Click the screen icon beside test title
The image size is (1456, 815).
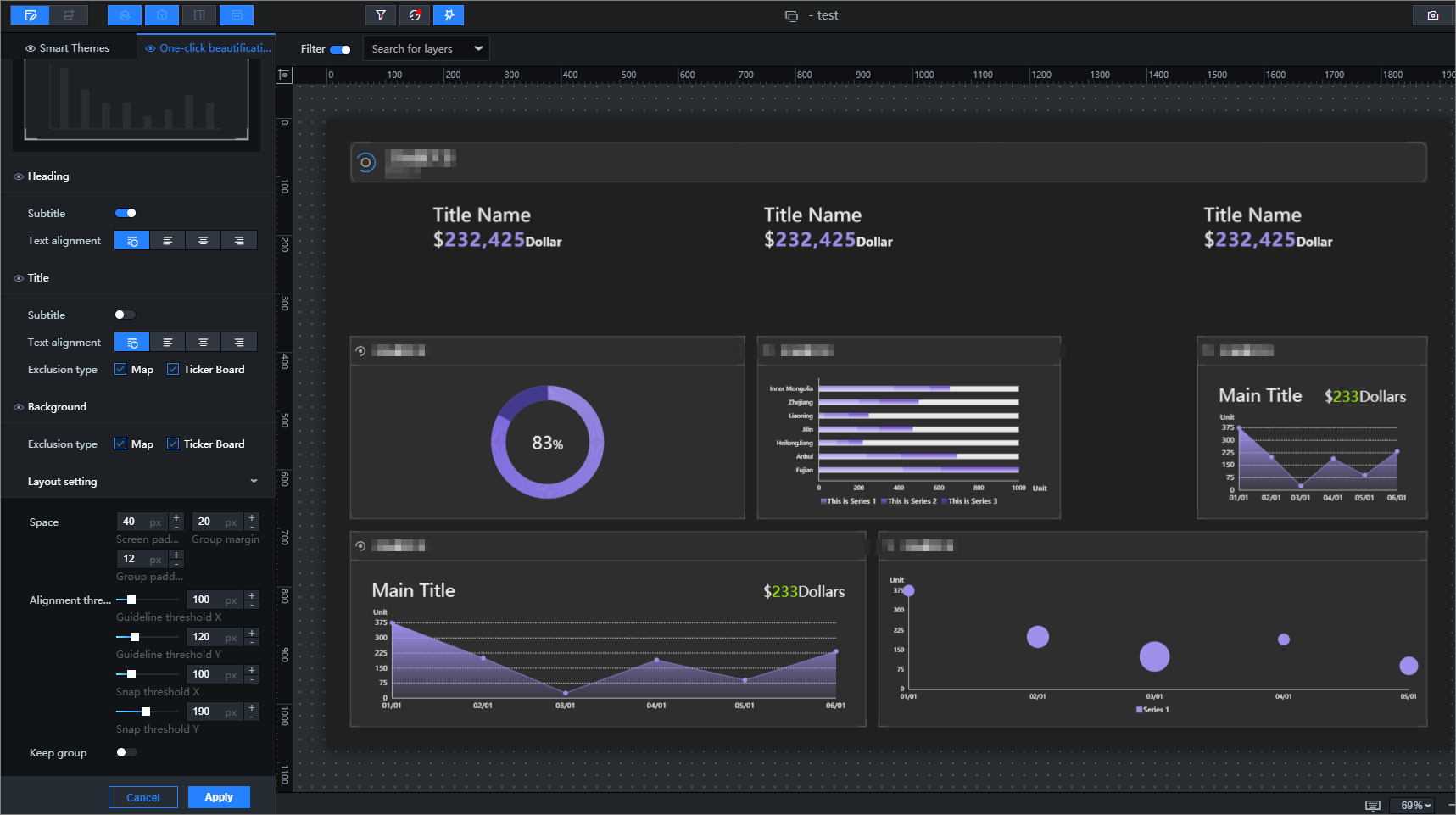pos(791,16)
